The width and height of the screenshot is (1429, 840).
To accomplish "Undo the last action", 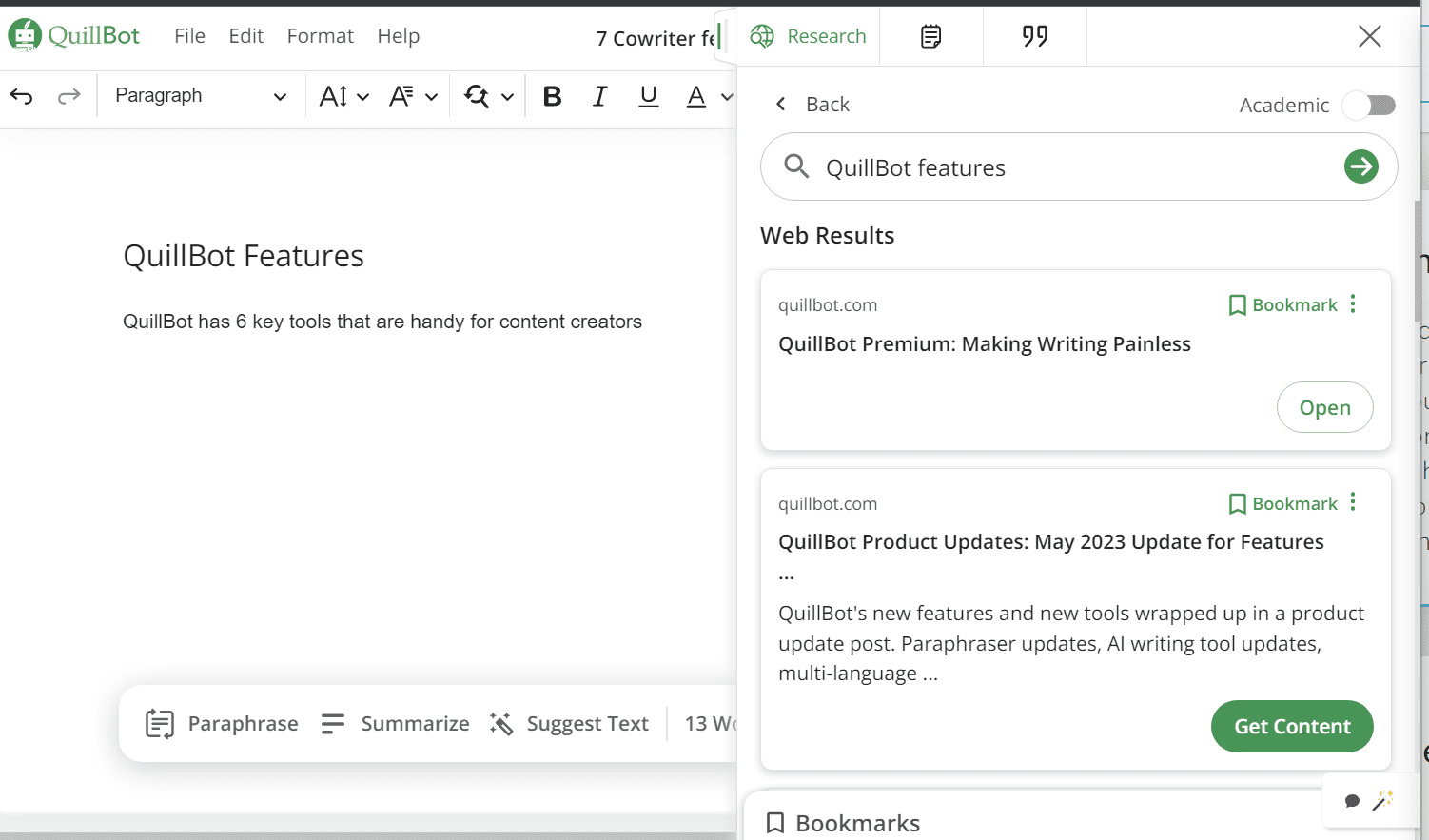I will click(22, 96).
